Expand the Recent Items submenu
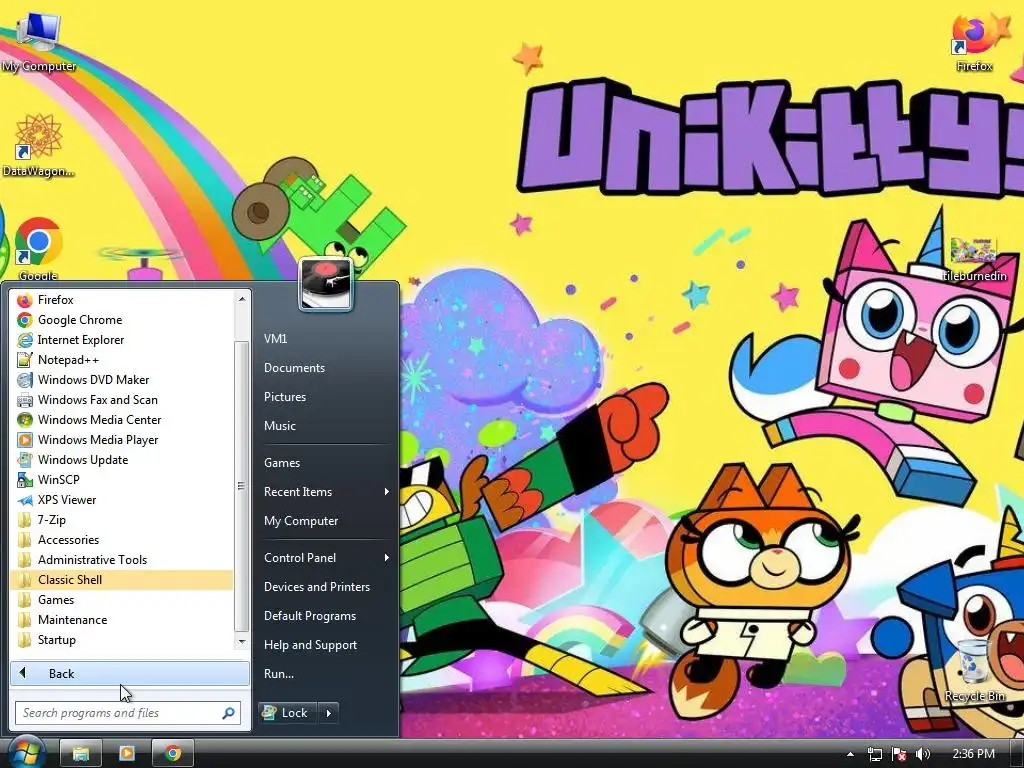1024x768 pixels. pos(327,492)
